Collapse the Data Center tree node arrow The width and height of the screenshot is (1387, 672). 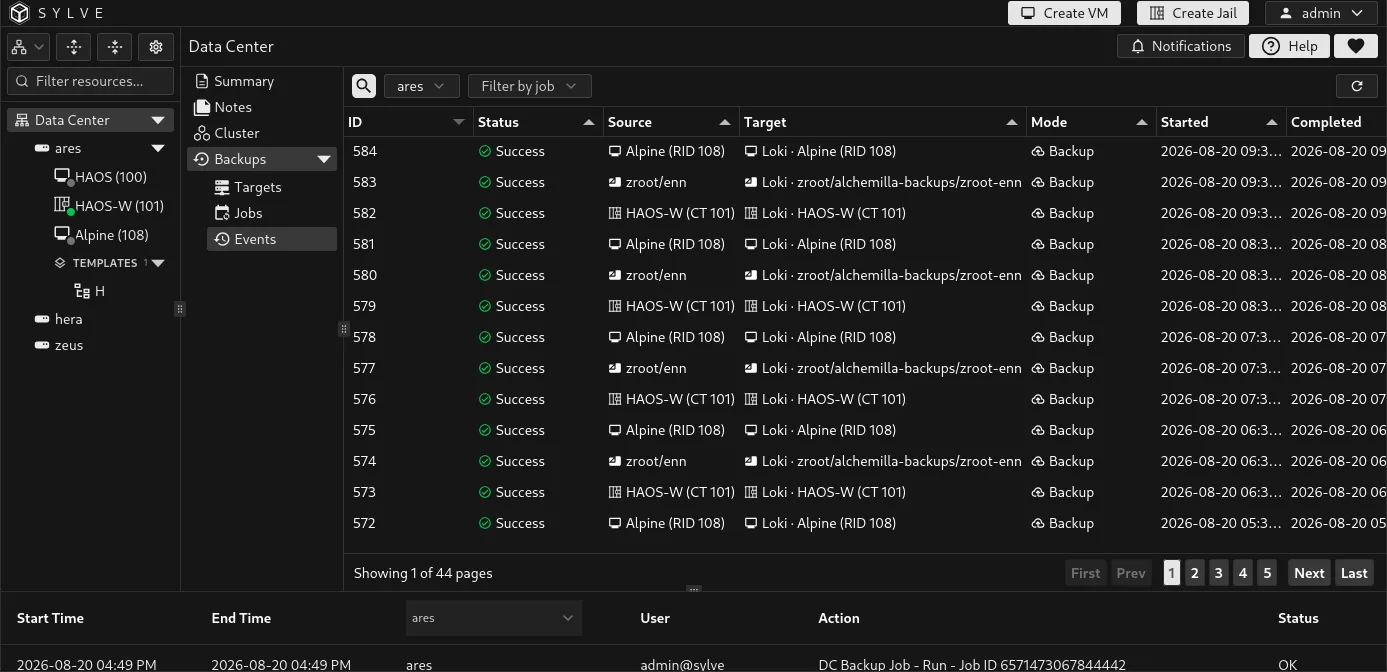click(158, 120)
